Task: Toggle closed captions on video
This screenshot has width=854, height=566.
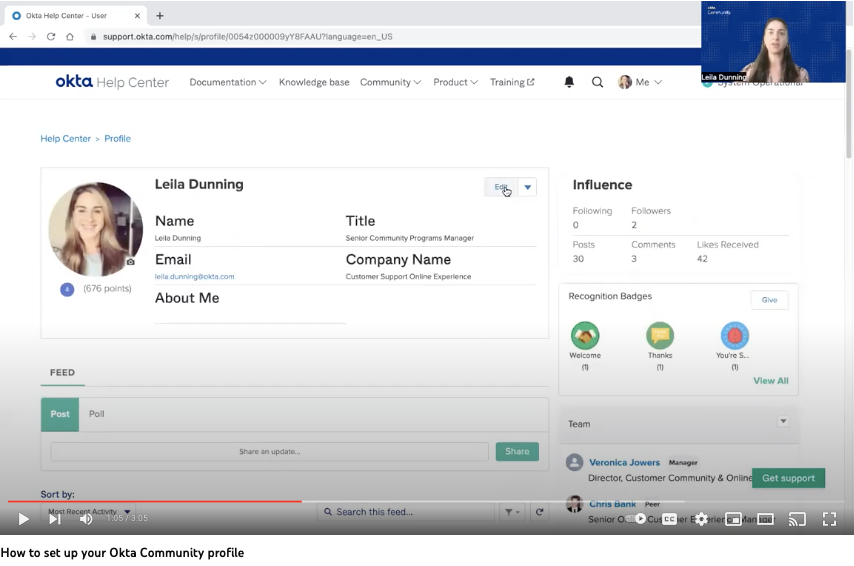Action: click(x=669, y=519)
